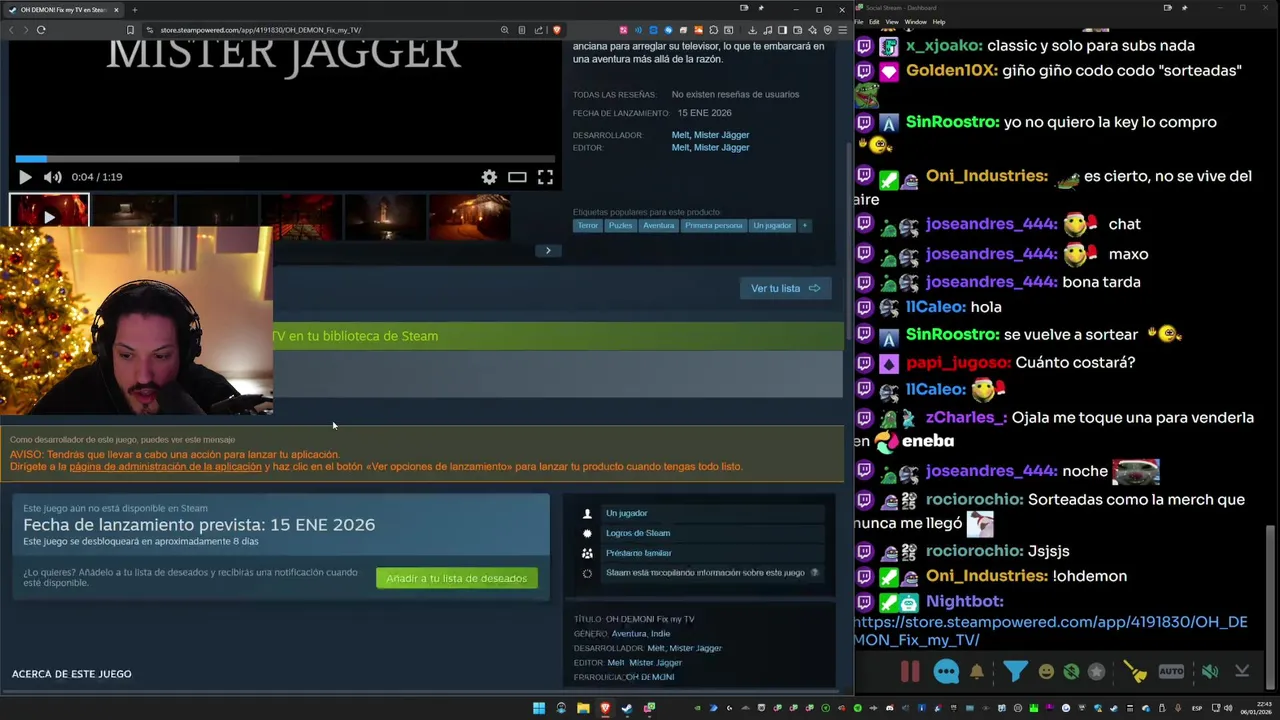The image size is (1280, 720).
Task: Switch trailer to theater mode
Action: pyautogui.click(x=517, y=177)
